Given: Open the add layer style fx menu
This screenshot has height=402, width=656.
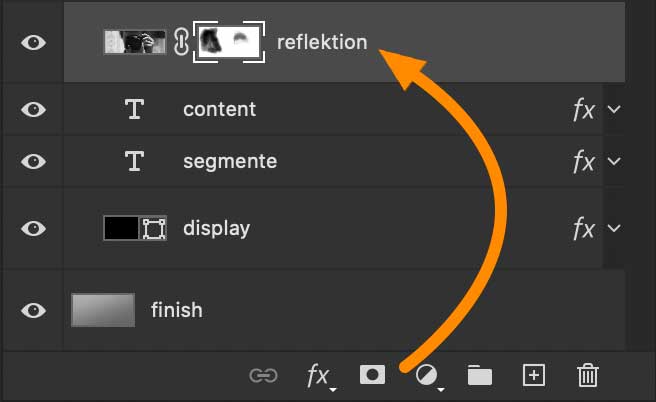Looking at the screenshot, I should [x=318, y=375].
